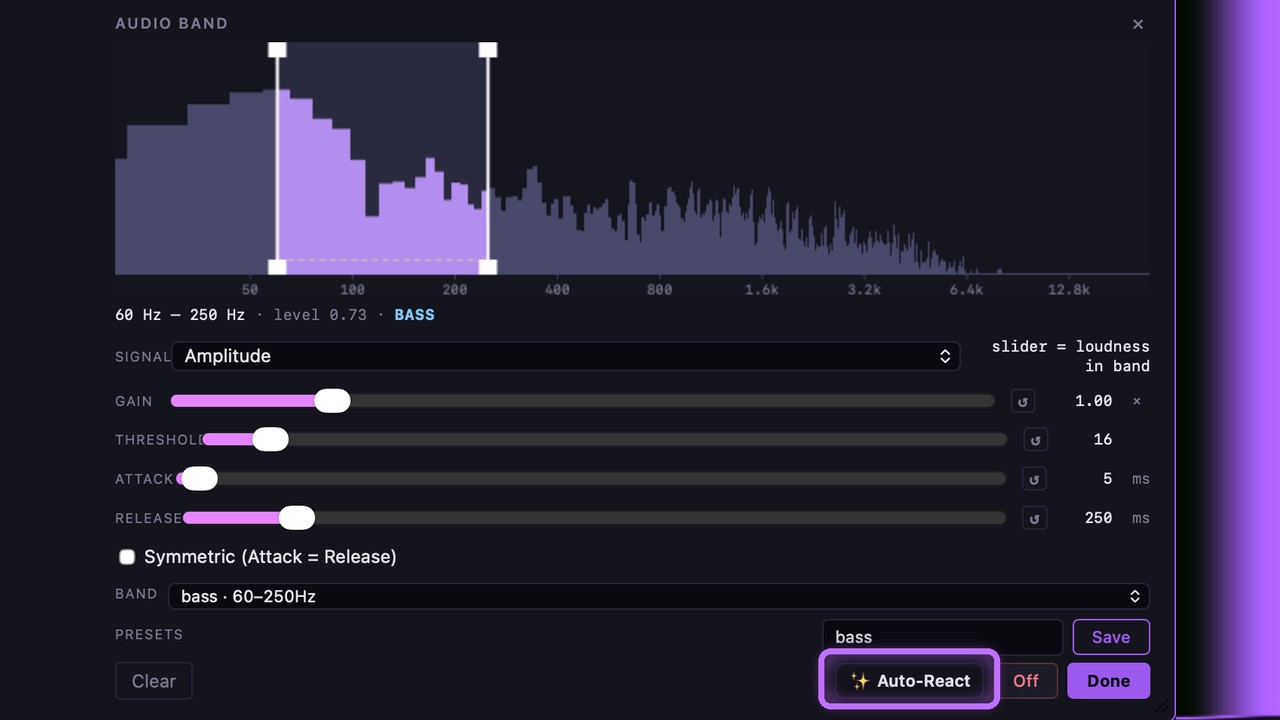Click the 800 frequency axis label
1280x720 pixels.
(659, 290)
